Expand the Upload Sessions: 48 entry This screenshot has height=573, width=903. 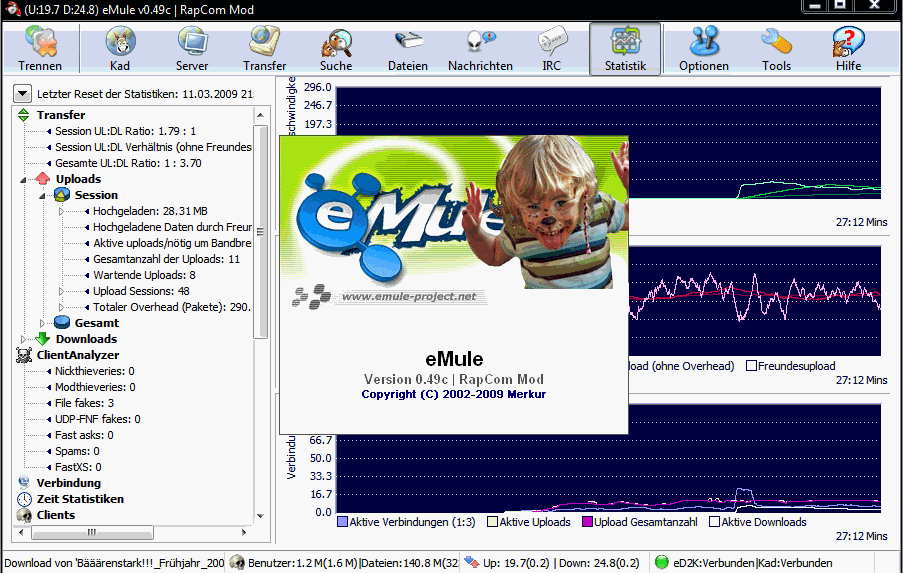tap(61, 291)
